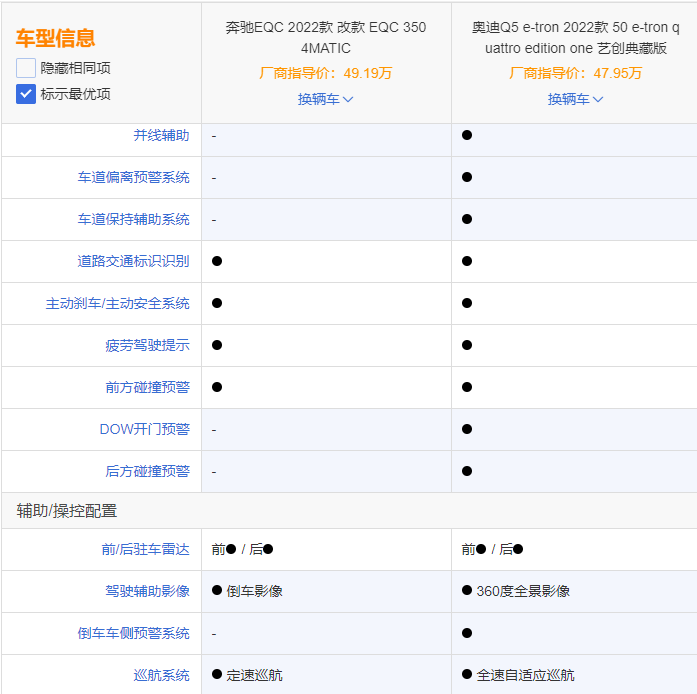This screenshot has height=694, width=697.
Task: Open the 并线辅助 parameter link
Action: 161,135
